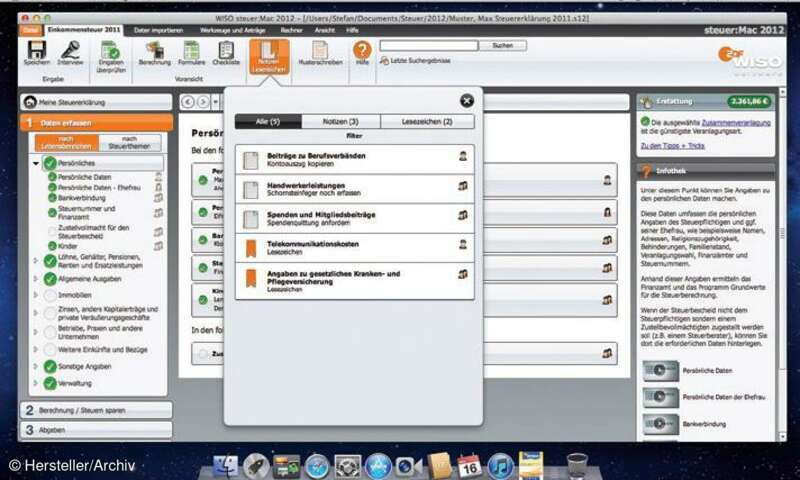This screenshot has width=800, height=480.
Task: Open the Checkliste clipboard icon
Action: tap(226, 50)
